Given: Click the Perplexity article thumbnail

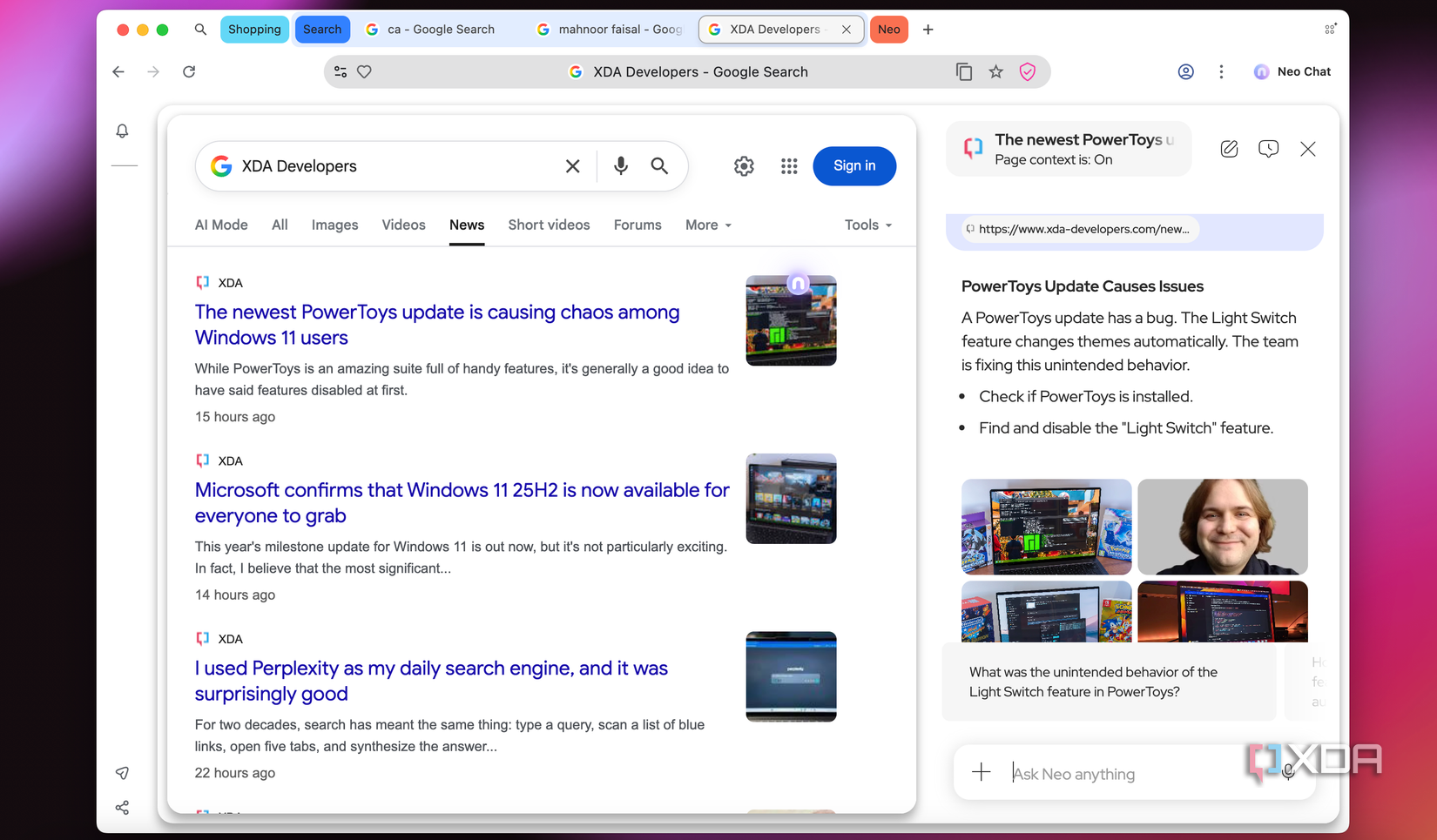Looking at the screenshot, I should [x=791, y=676].
